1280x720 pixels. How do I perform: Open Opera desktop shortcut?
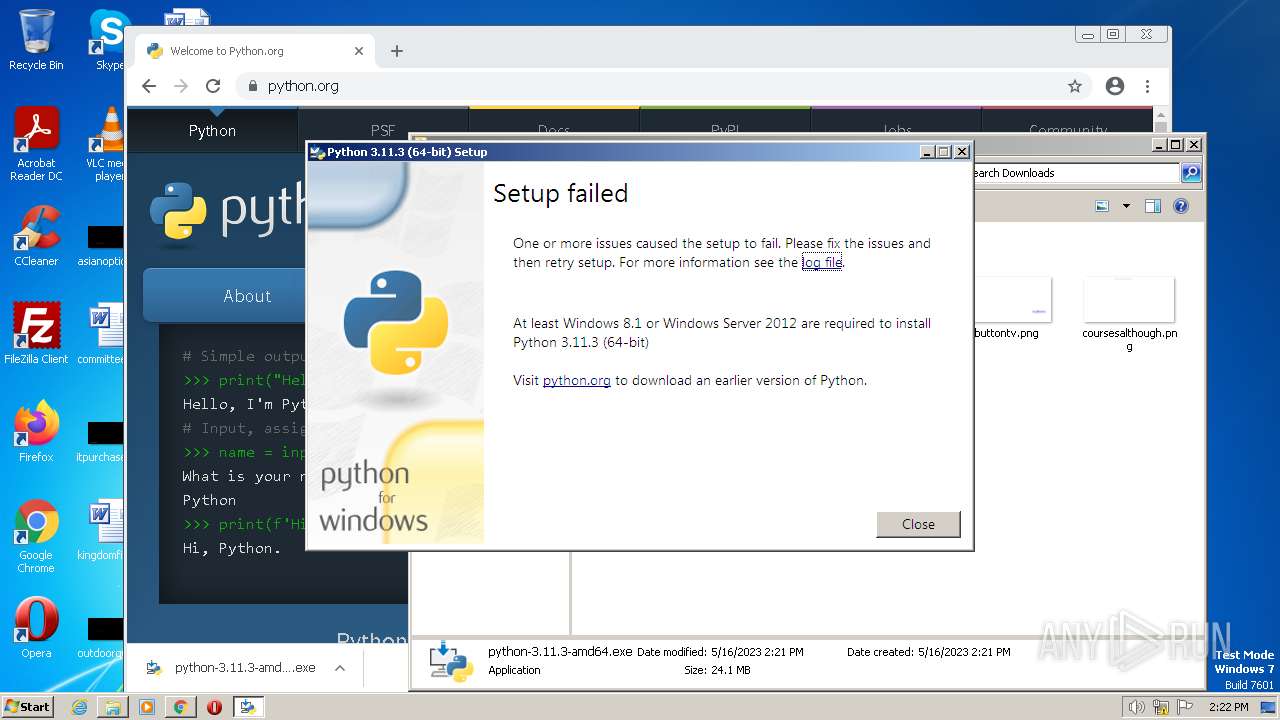click(36, 628)
